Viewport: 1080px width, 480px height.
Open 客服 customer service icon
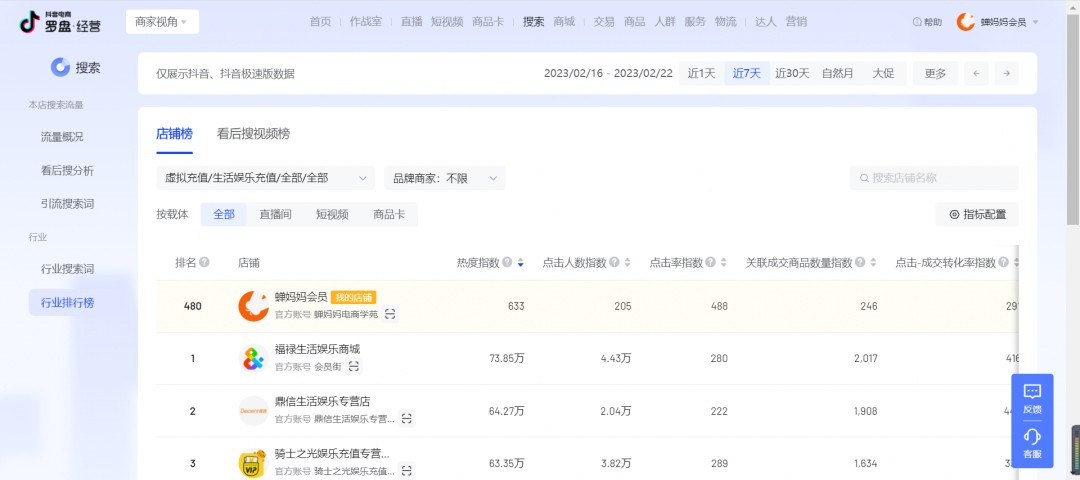pyautogui.click(x=1032, y=444)
